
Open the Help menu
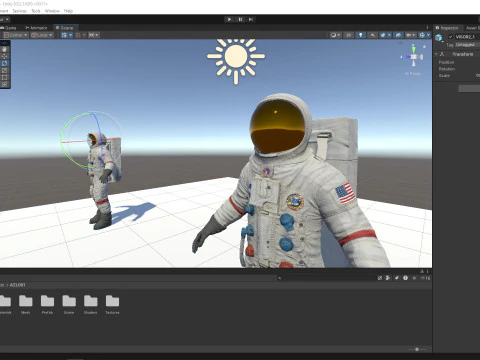68,11
